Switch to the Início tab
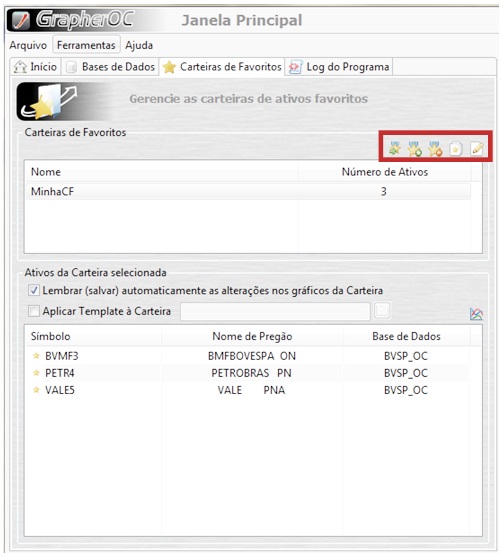Image resolution: width=501 pixels, height=556 pixels. point(35,67)
